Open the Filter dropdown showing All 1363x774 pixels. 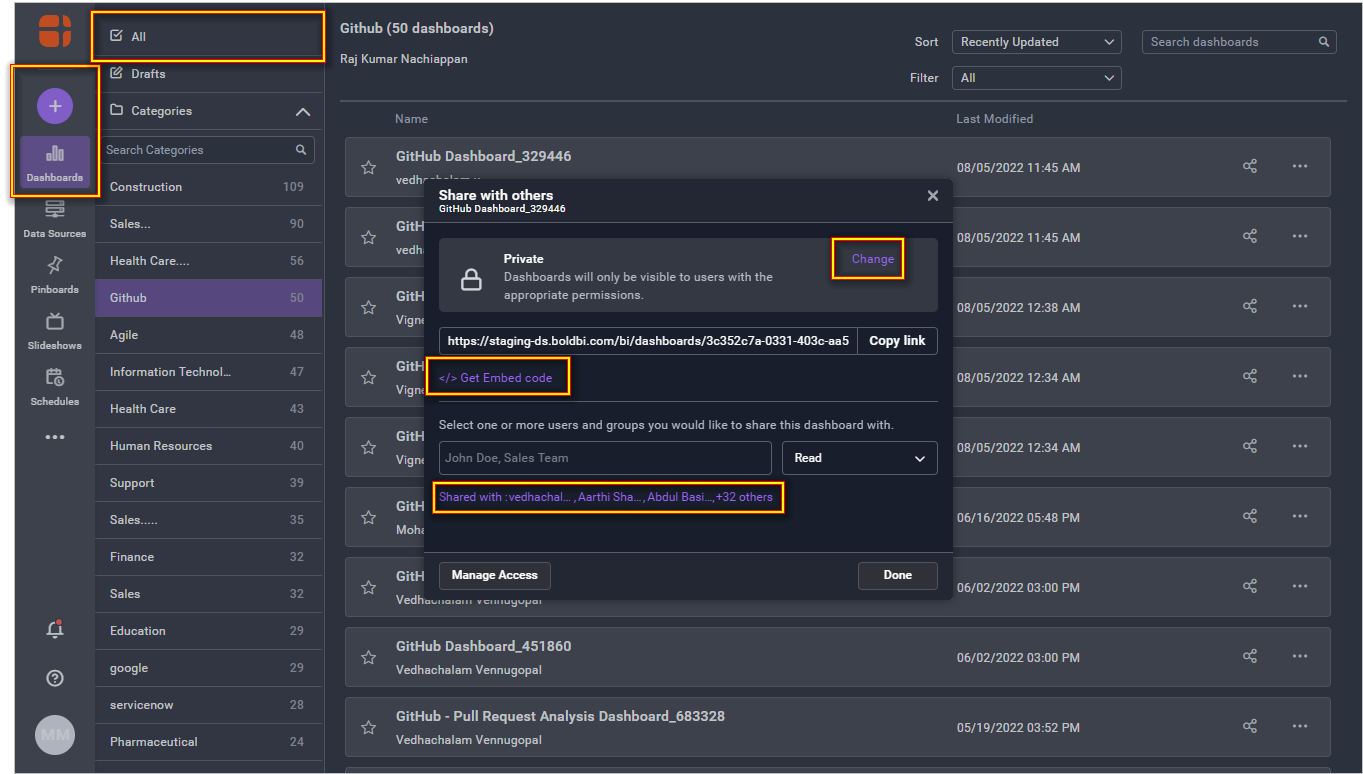[1036, 78]
